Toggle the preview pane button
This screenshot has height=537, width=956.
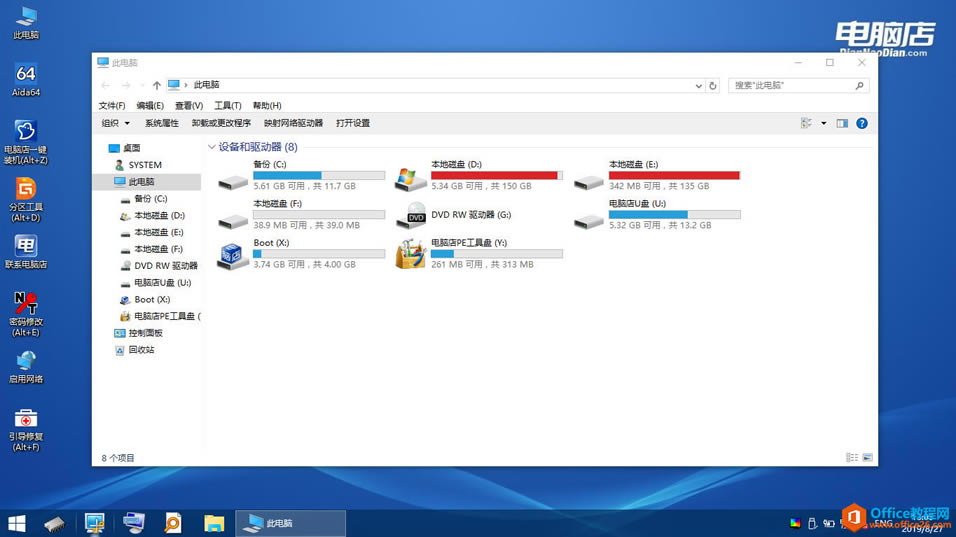842,123
